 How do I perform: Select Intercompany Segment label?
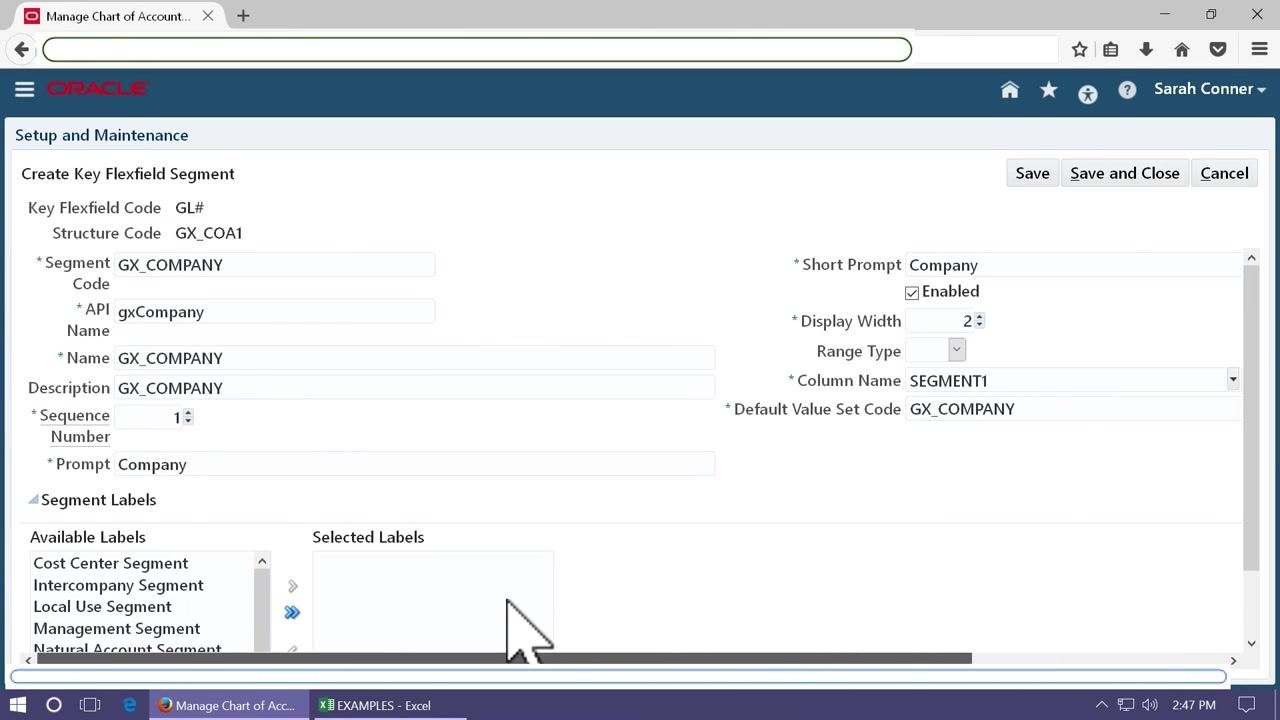coord(118,585)
